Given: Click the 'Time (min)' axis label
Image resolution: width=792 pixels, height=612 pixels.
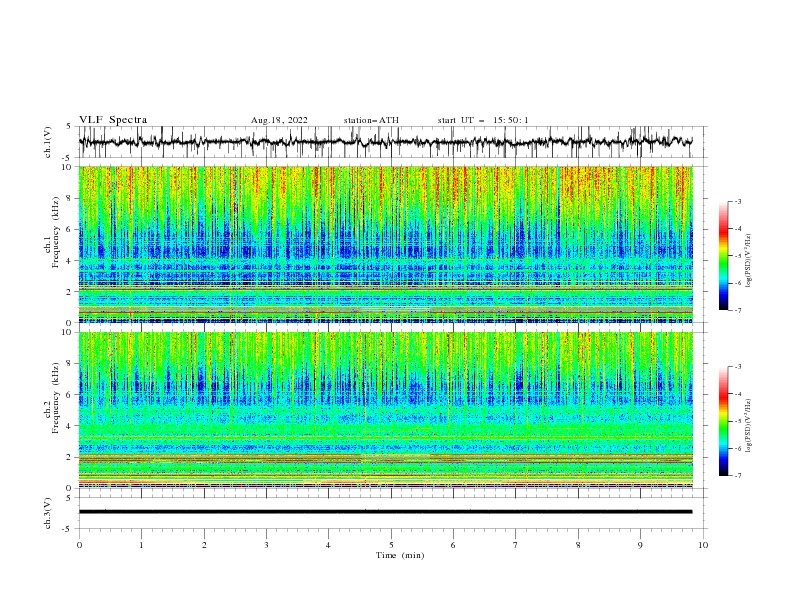Looking at the screenshot, I should (x=400, y=555).
